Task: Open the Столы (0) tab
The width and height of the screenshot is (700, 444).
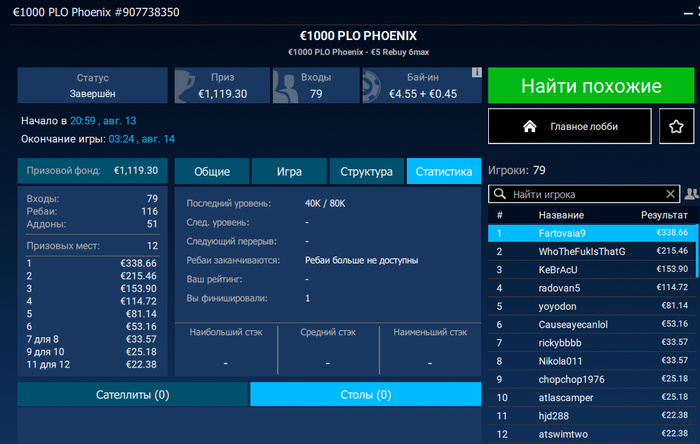Action: tap(366, 394)
